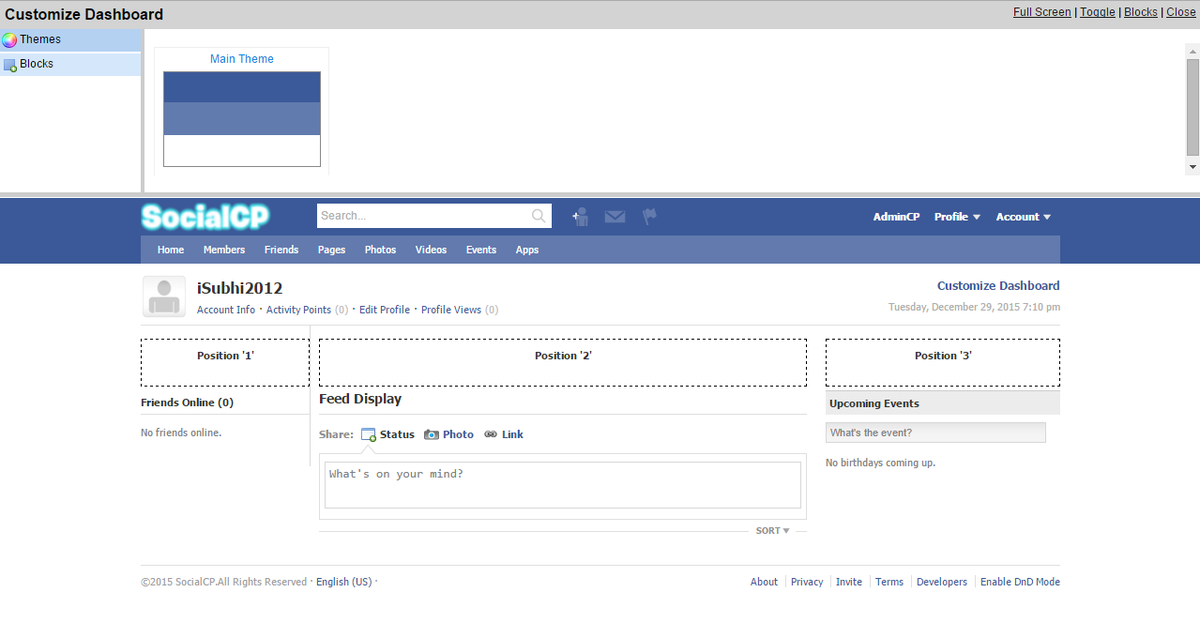Click the search magnifier icon
This screenshot has width=1200, height=638.
coord(539,215)
